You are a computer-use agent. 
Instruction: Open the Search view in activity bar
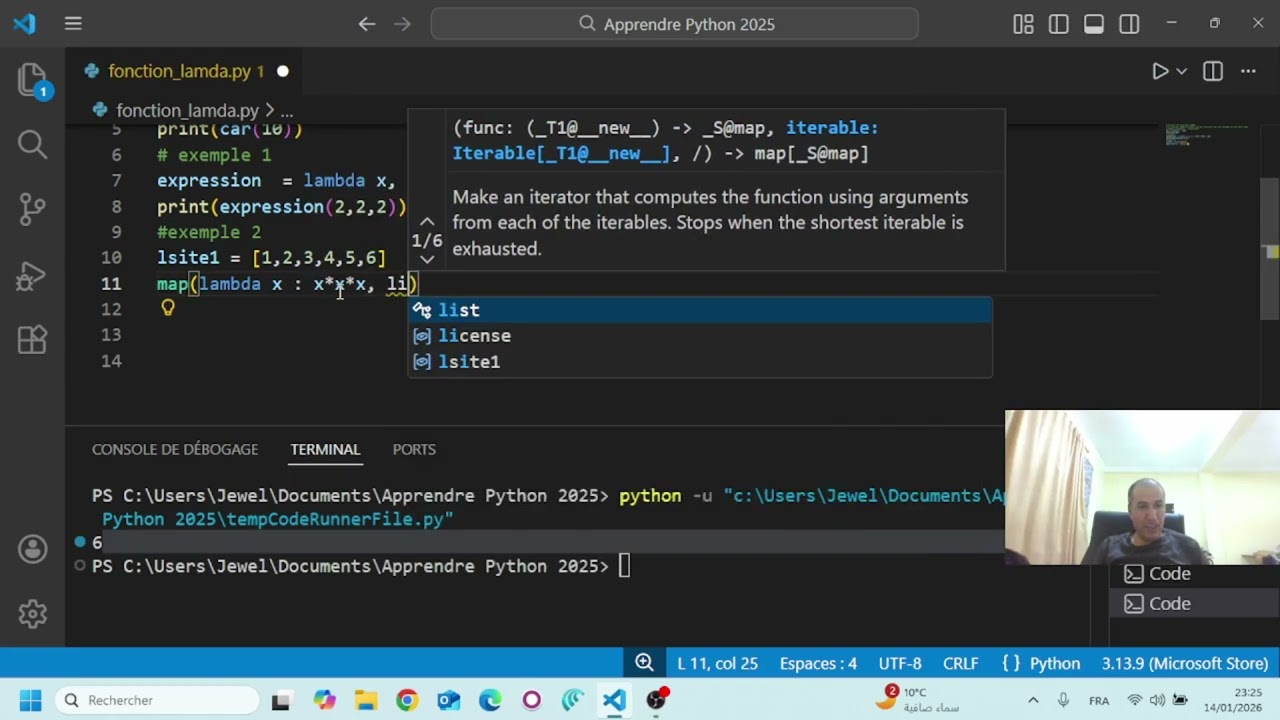pos(32,144)
